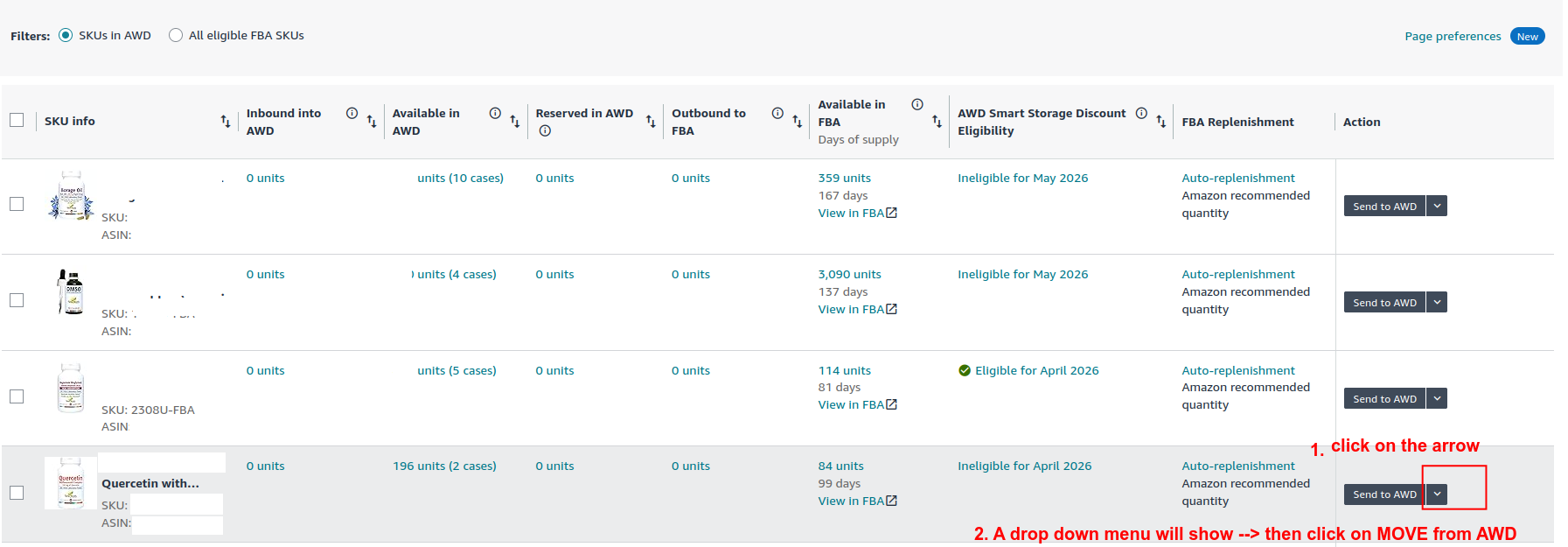The height and width of the screenshot is (547, 1568).
Task: Click info icon under Reserved in AWD
Action: point(545,131)
